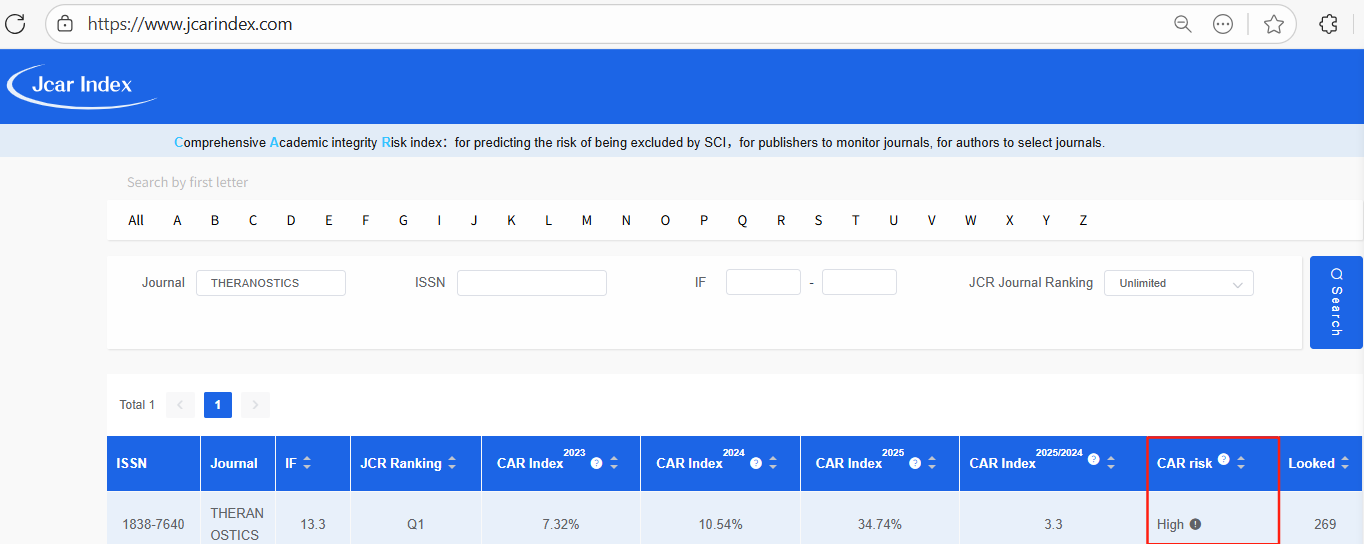Click the JCR Ranking value Q1
The height and width of the screenshot is (544, 1364).
(415, 524)
